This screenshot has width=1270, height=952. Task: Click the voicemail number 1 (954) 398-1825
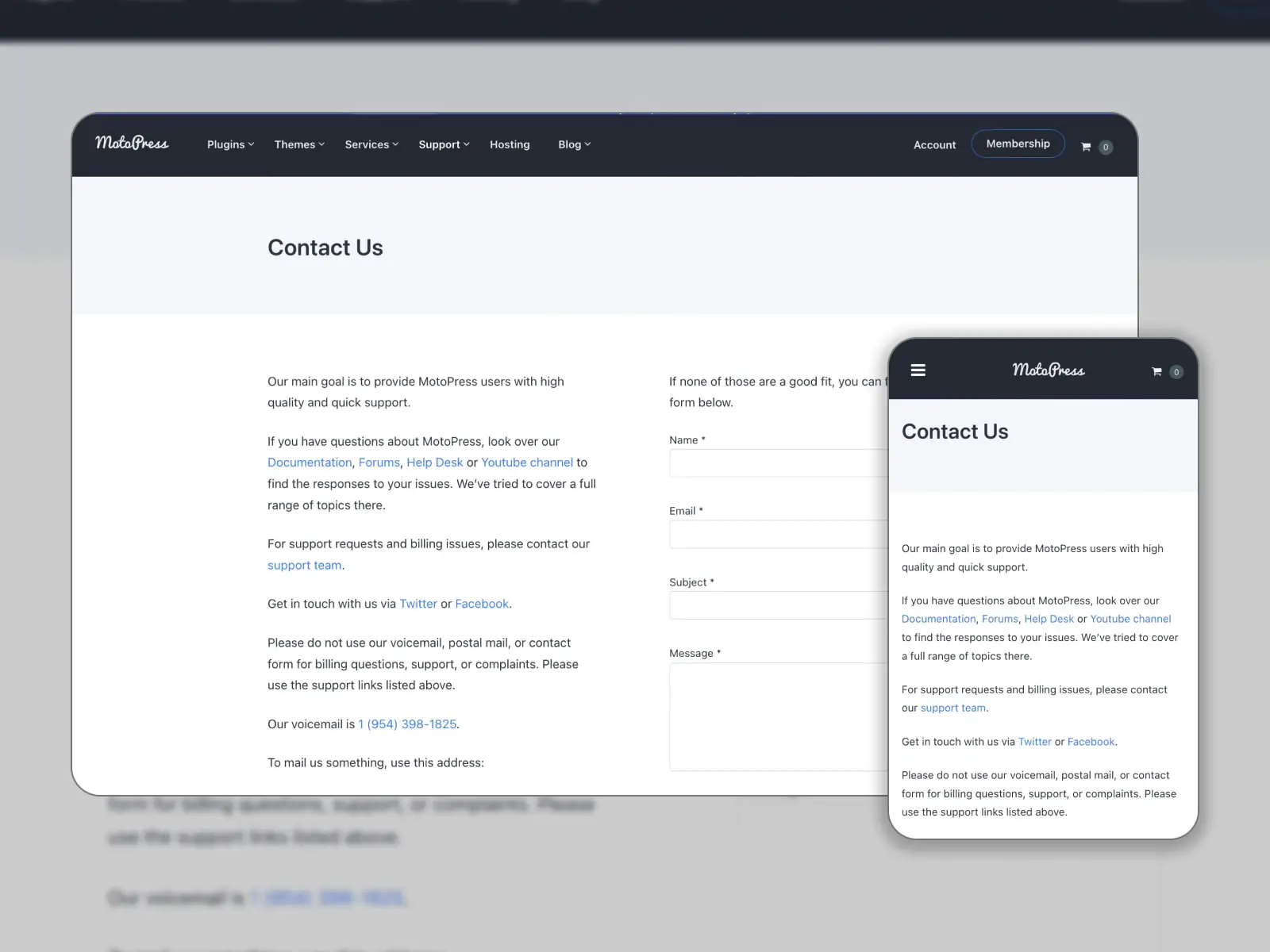(x=407, y=724)
